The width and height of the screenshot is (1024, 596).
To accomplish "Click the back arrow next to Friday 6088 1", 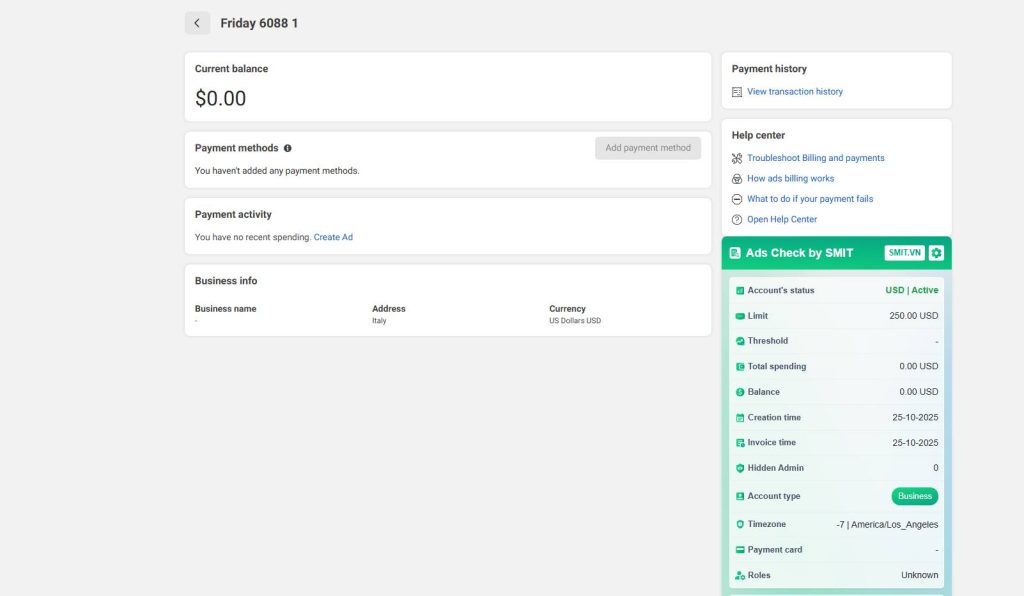I will point(197,23).
